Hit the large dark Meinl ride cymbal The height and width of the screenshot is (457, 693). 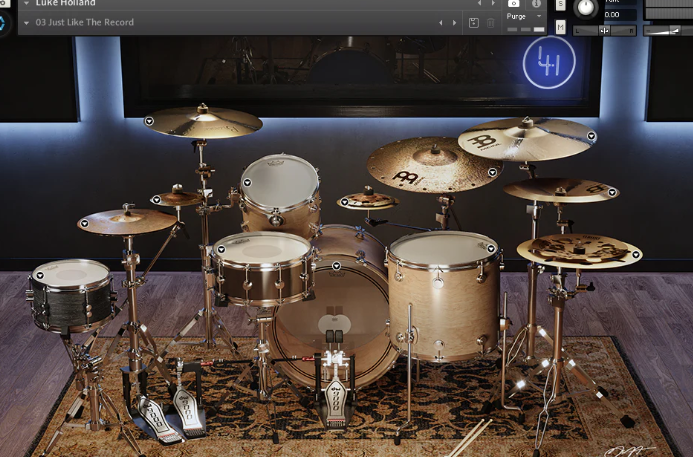click(x=435, y=164)
